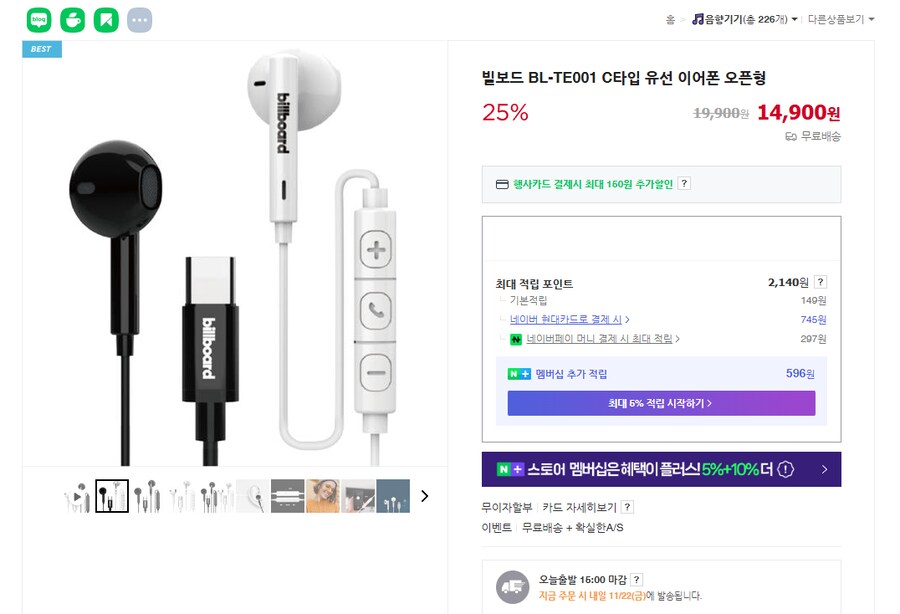Image resolution: width=900 pixels, height=614 pixels.
Task: Go to 홈 in the top menu
Action: (670, 18)
